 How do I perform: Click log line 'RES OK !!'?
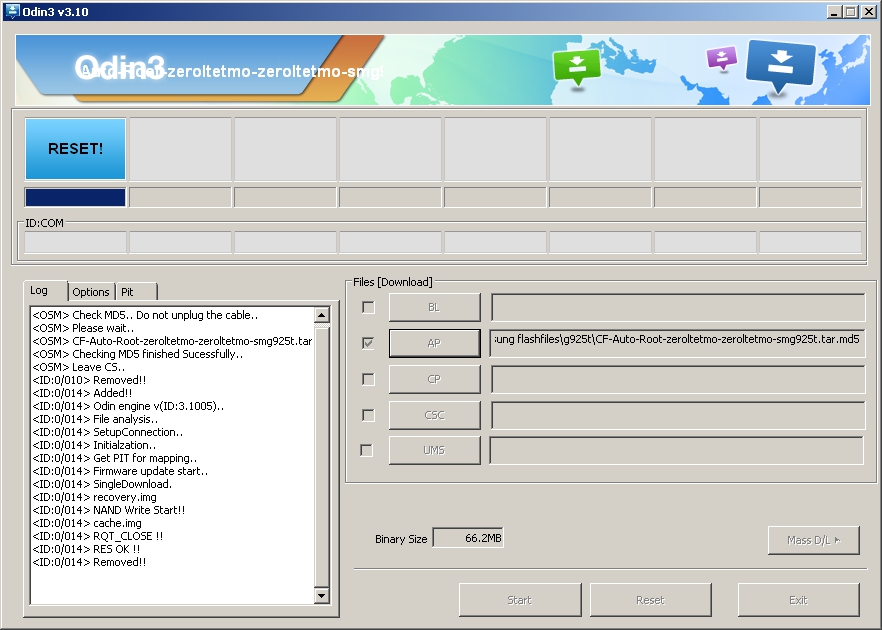click(86, 548)
